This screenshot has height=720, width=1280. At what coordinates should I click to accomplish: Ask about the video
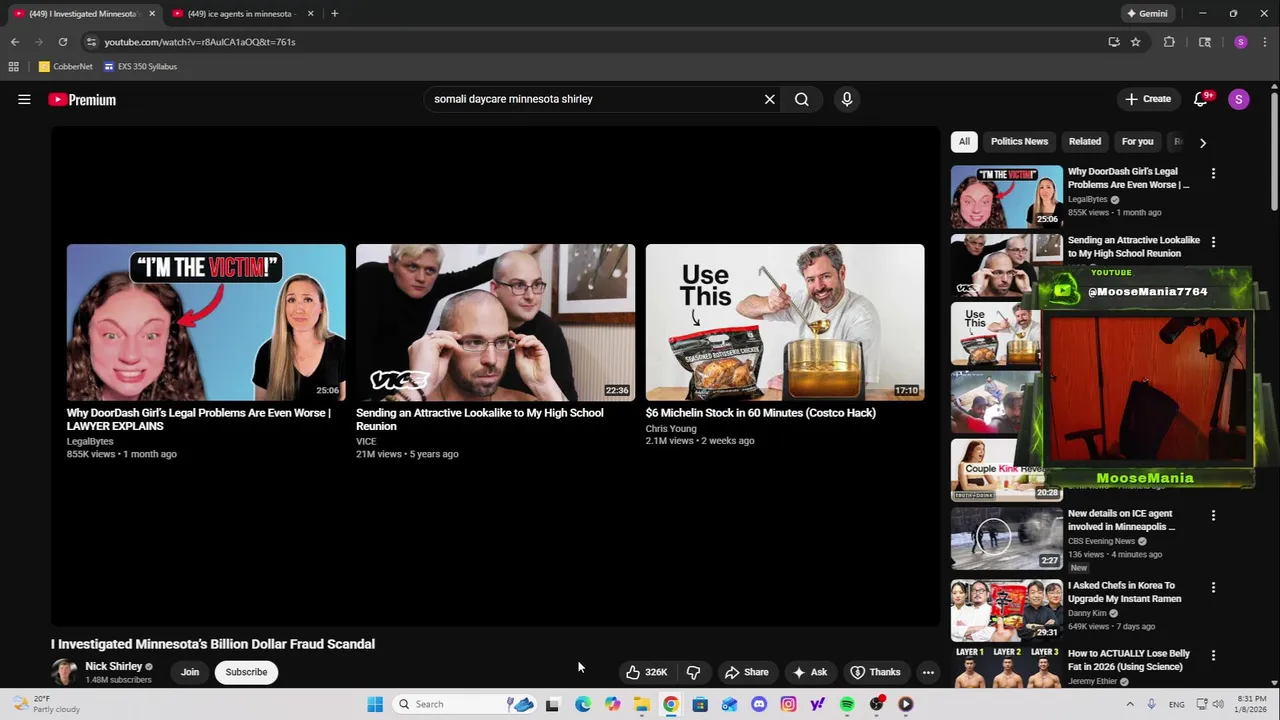click(810, 672)
